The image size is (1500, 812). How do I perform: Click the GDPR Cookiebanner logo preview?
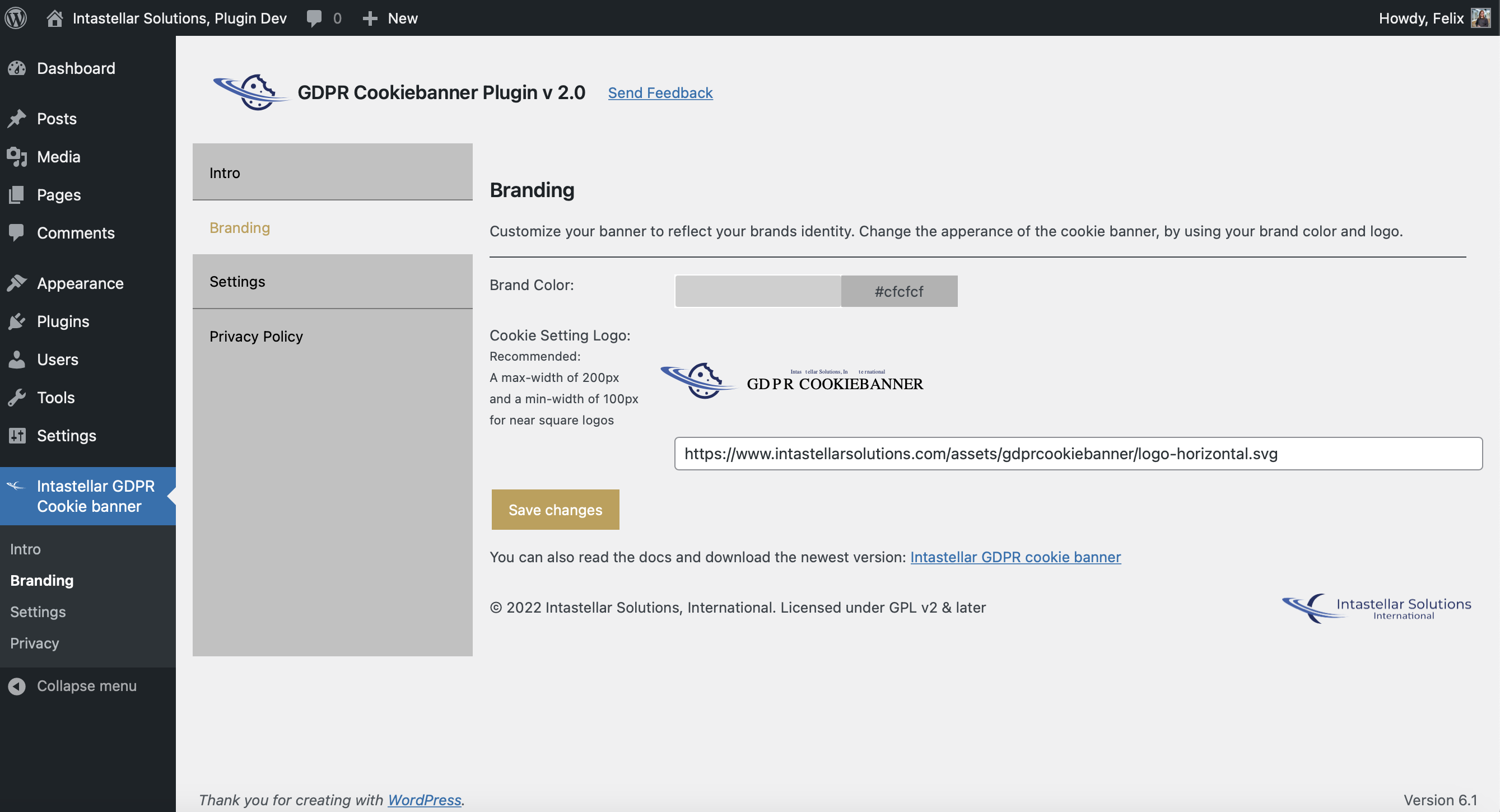pyautogui.click(x=792, y=381)
